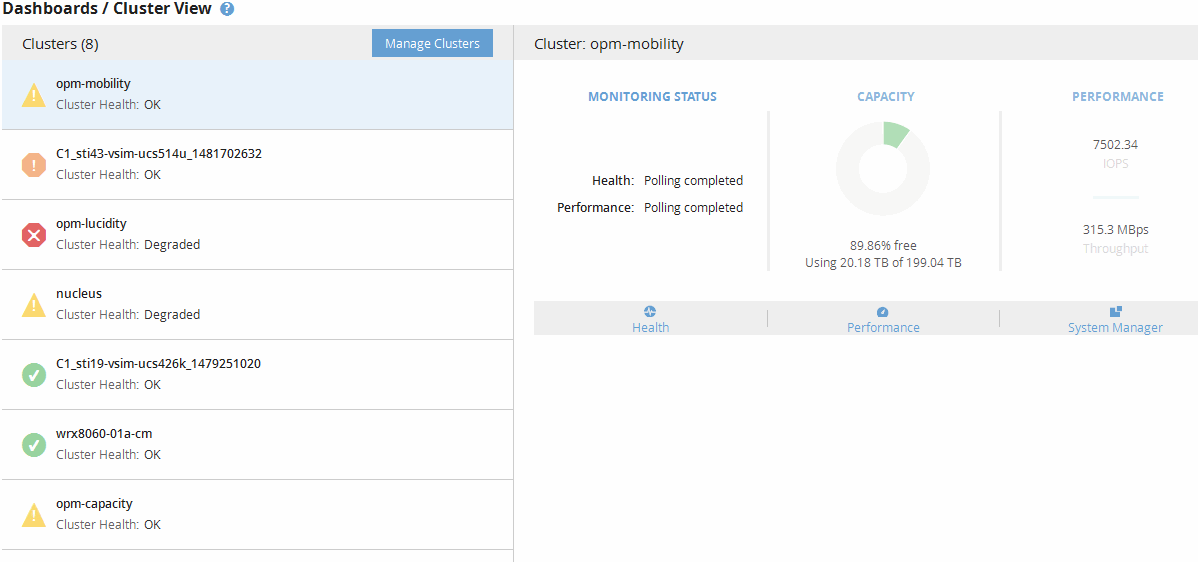
Task: Click the capacity donut chart
Action: (x=882, y=168)
